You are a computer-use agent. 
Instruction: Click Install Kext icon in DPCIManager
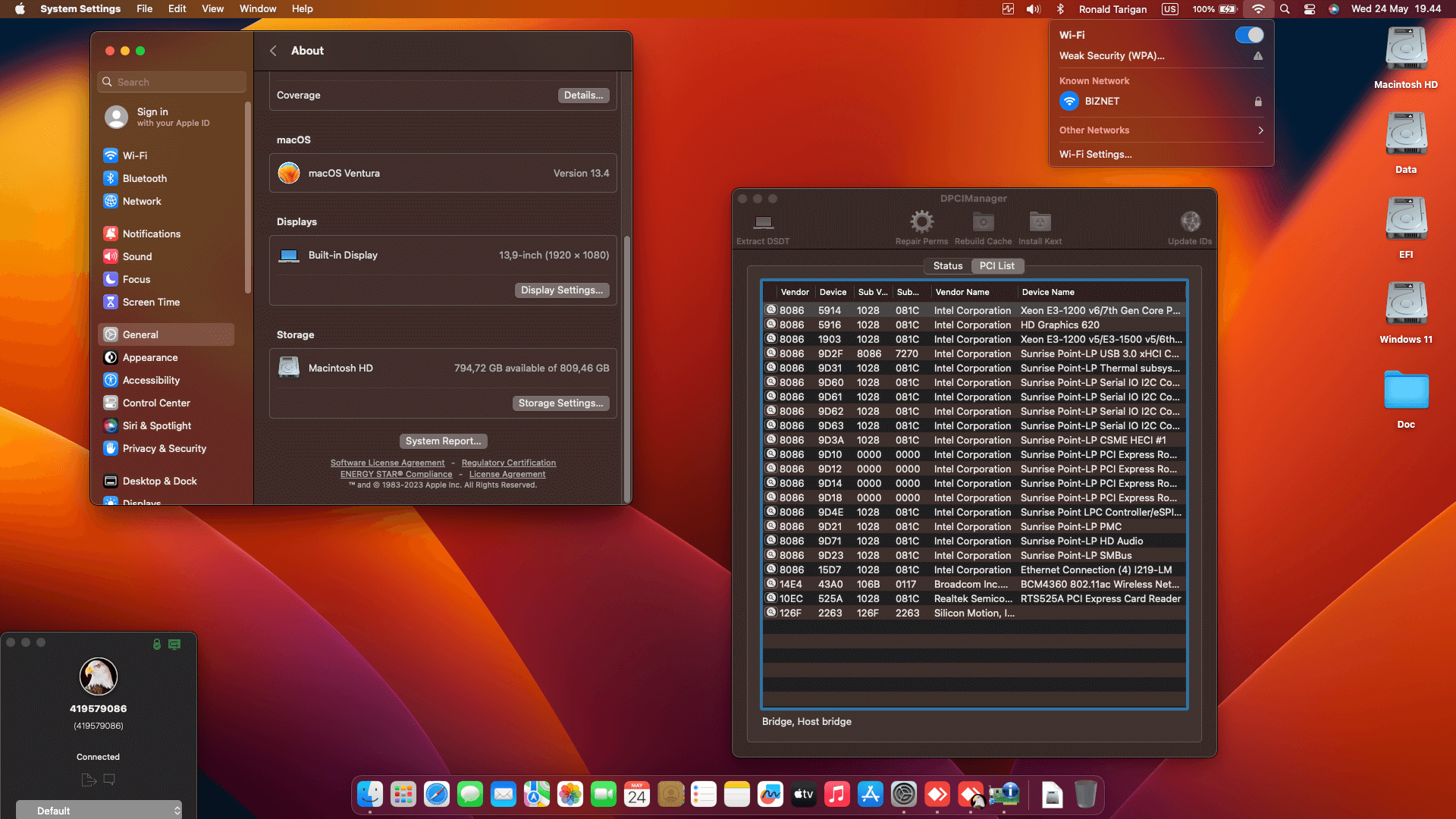pos(1040,221)
